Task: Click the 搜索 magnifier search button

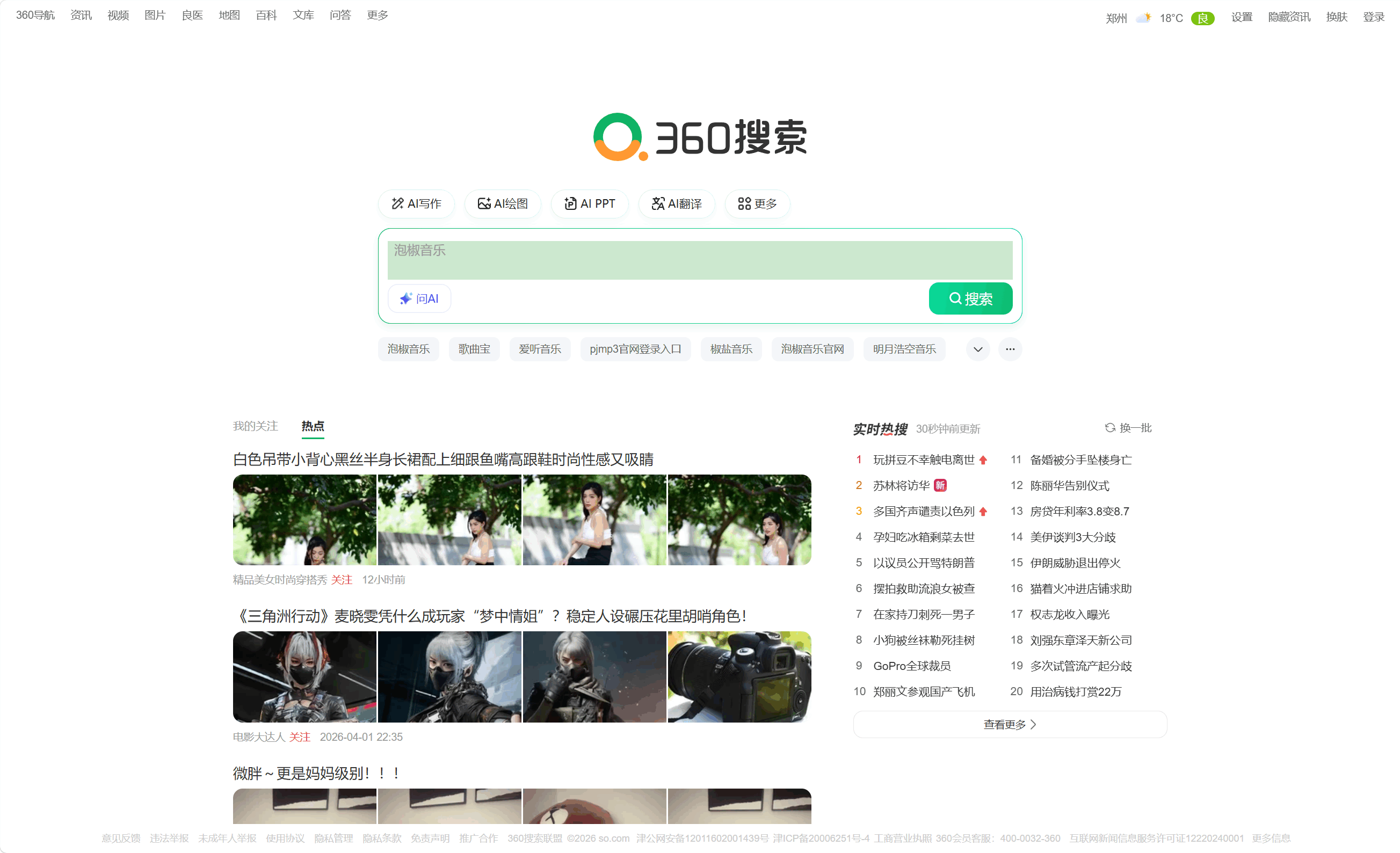Action: coord(970,298)
